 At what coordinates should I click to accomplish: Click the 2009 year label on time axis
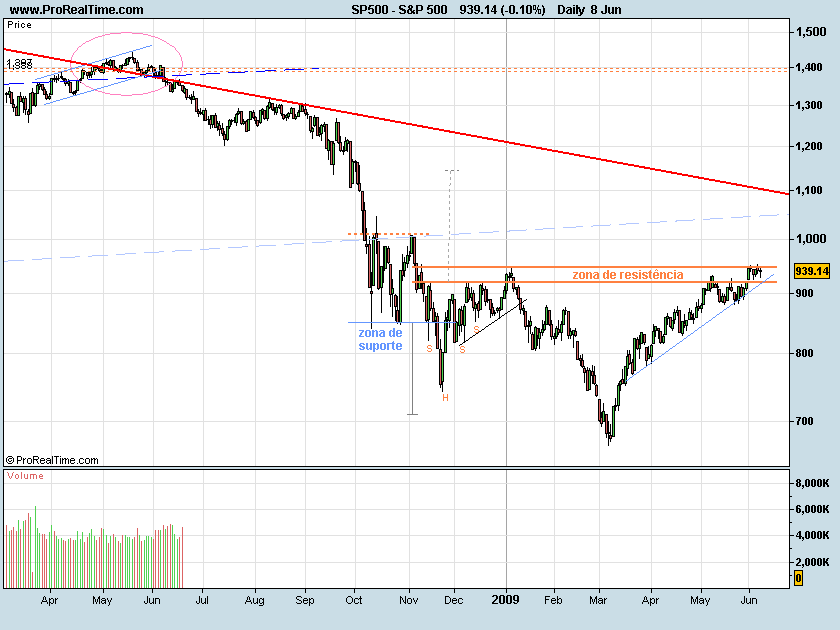point(505,599)
